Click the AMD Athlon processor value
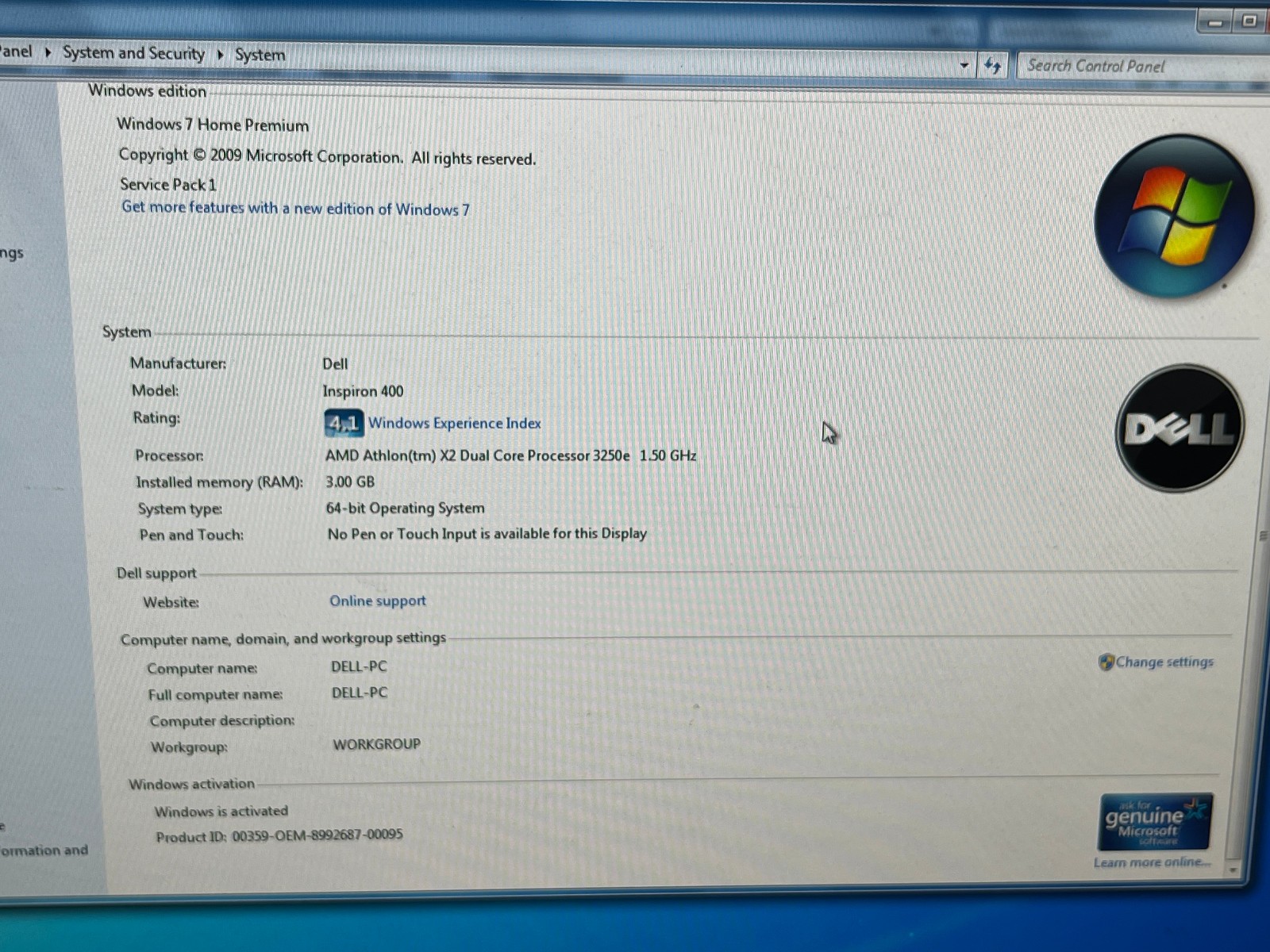The image size is (1270, 952). (510, 455)
